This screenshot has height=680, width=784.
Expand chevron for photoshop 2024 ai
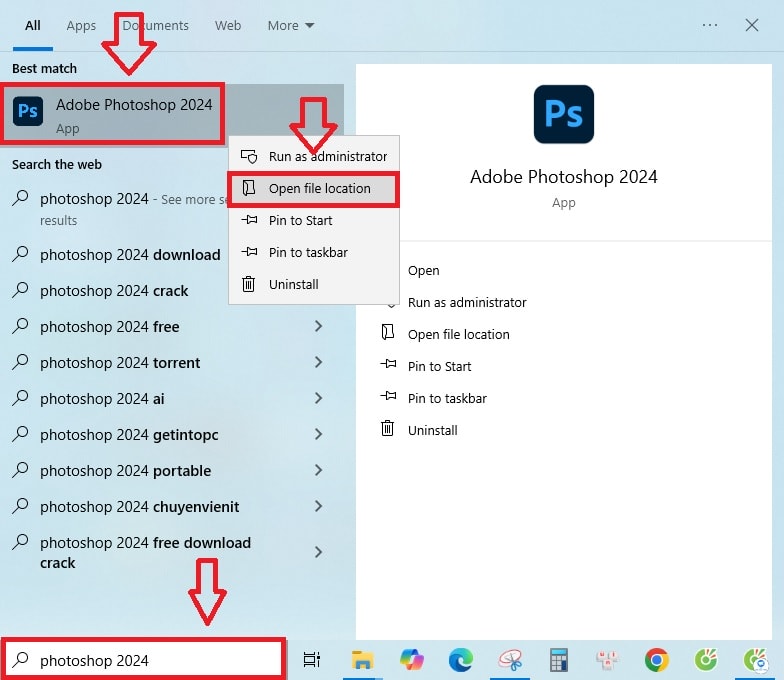(x=318, y=398)
